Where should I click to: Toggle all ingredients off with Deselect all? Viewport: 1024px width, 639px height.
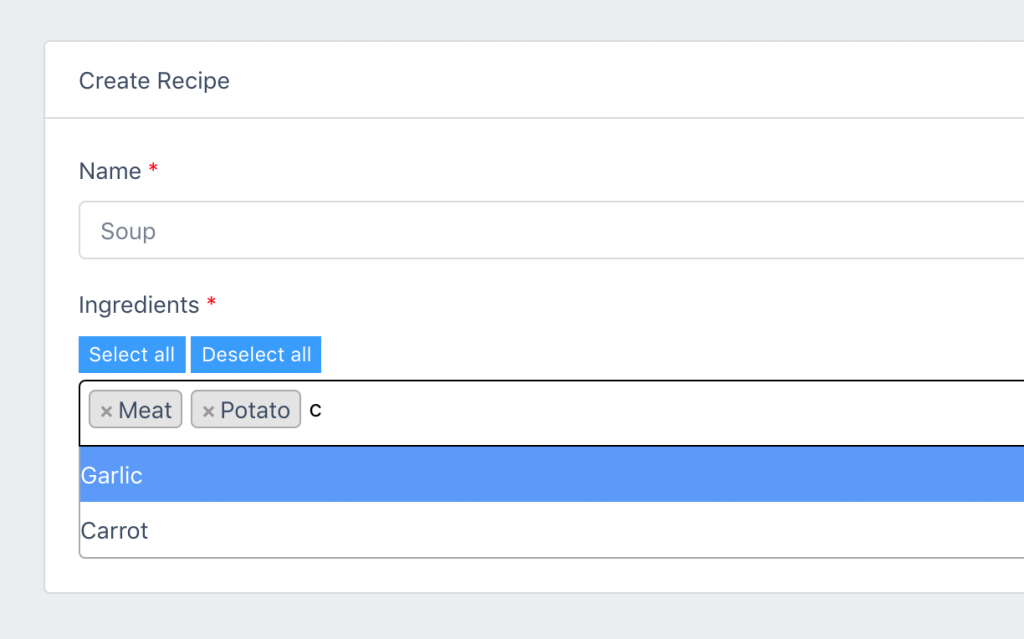click(255, 354)
